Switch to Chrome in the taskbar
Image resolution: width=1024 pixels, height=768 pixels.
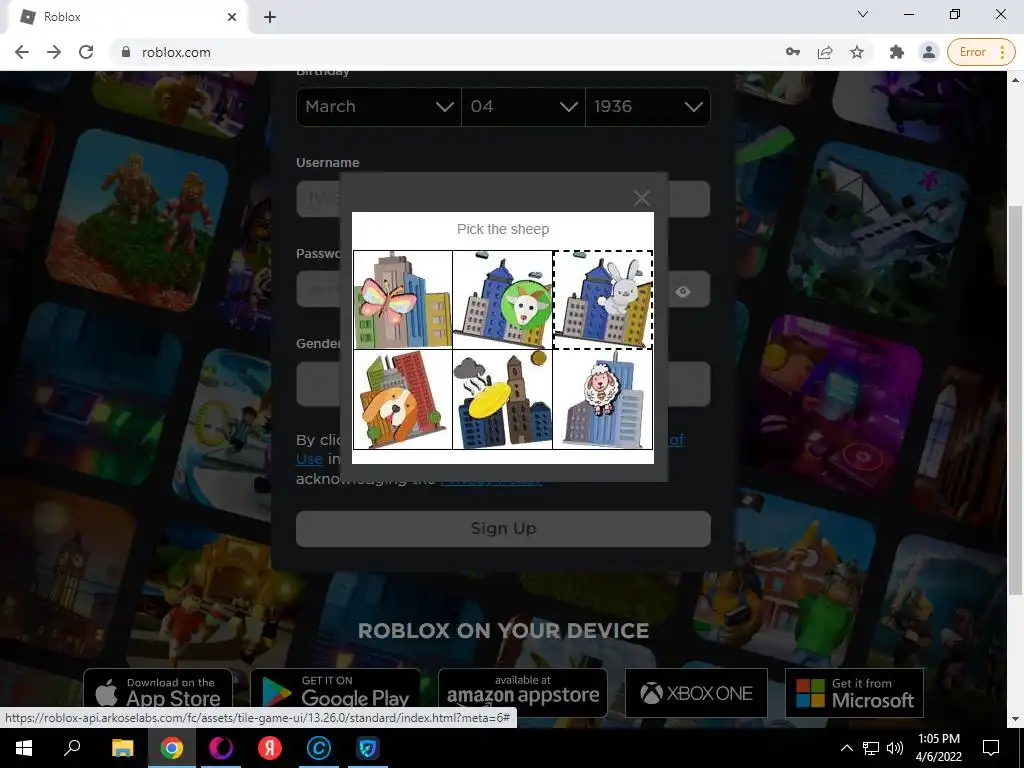click(x=172, y=748)
